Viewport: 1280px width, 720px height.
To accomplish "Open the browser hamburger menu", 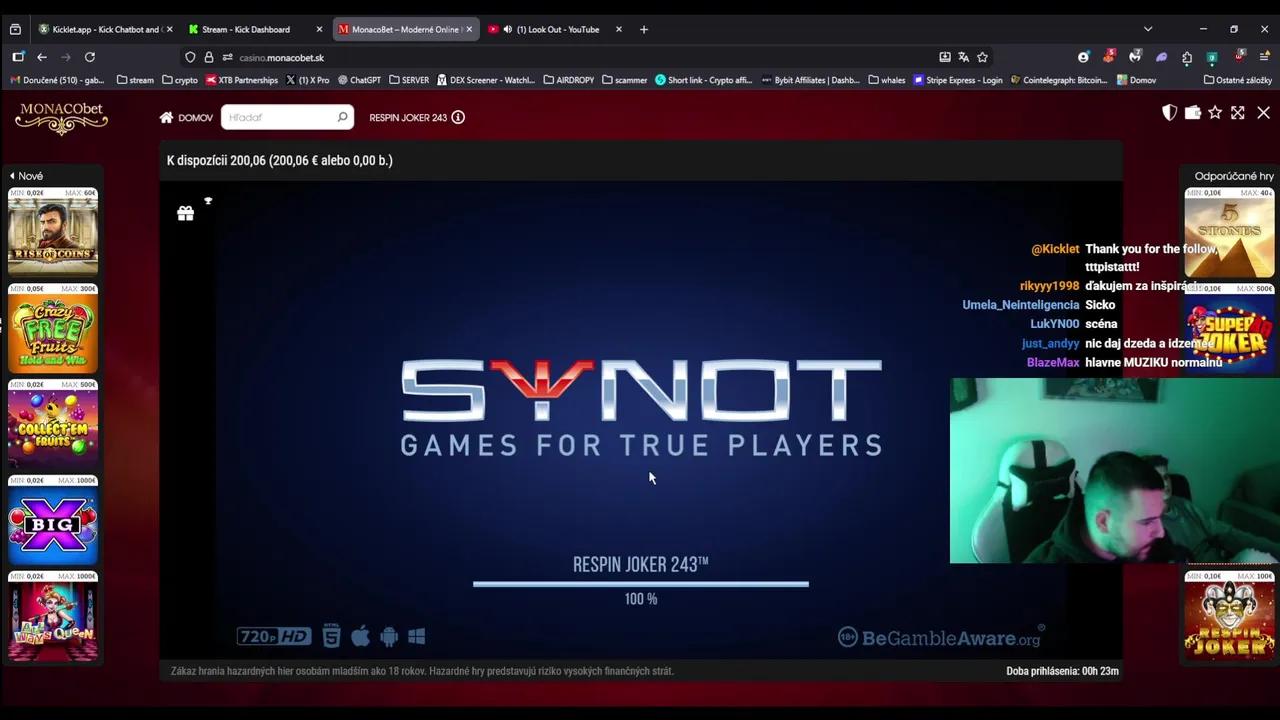I will [1265, 57].
